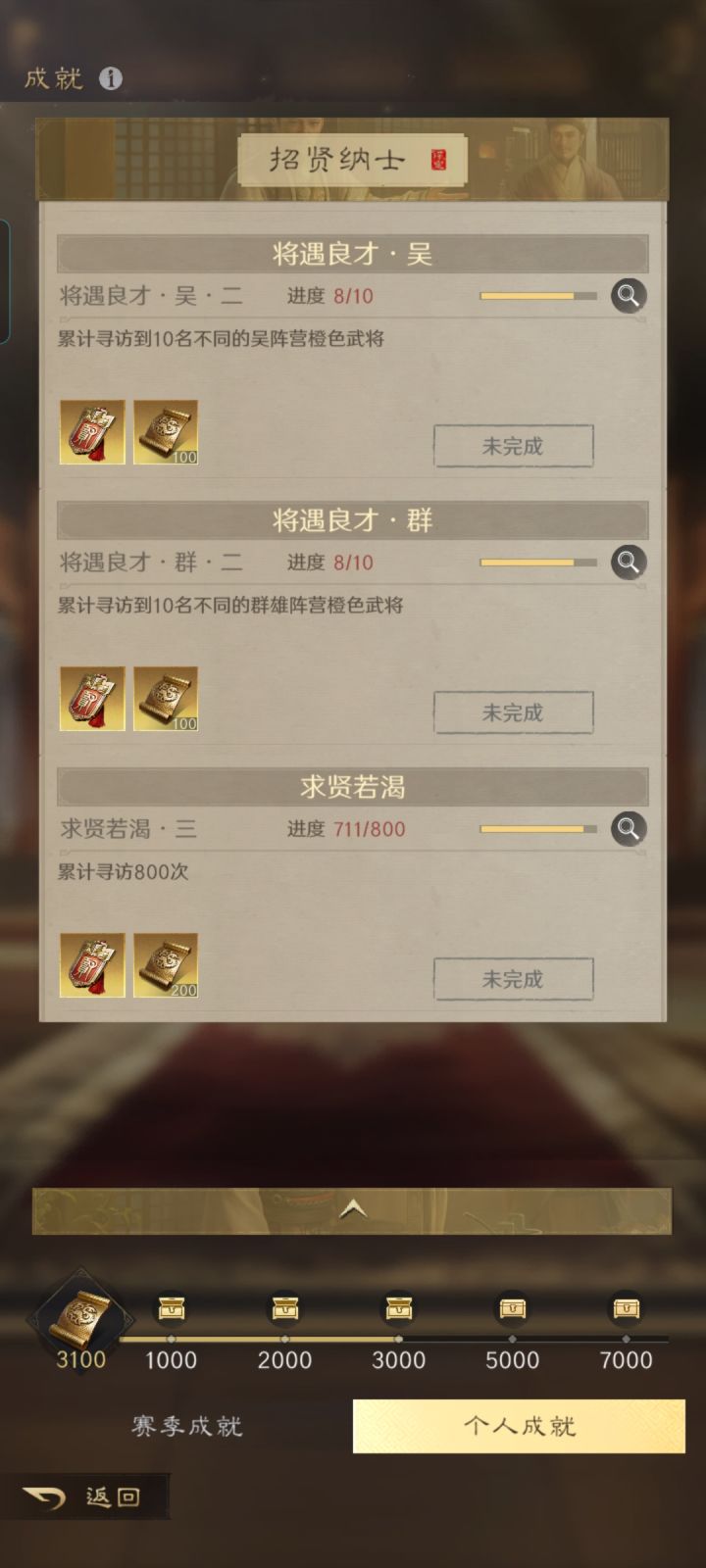Open magnifier for 将遇良才·群 achievement
This screenshot has width=706, height=1568.
coord(629,562)
